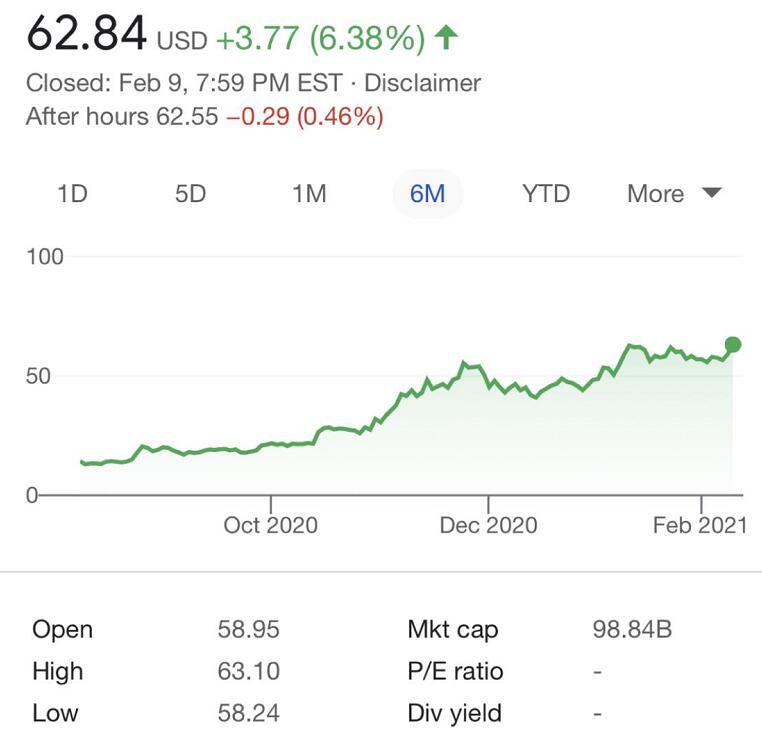This screenshot has width=762, height=732.
Task: Show the YTD chart range
Action: click(546, 193)
